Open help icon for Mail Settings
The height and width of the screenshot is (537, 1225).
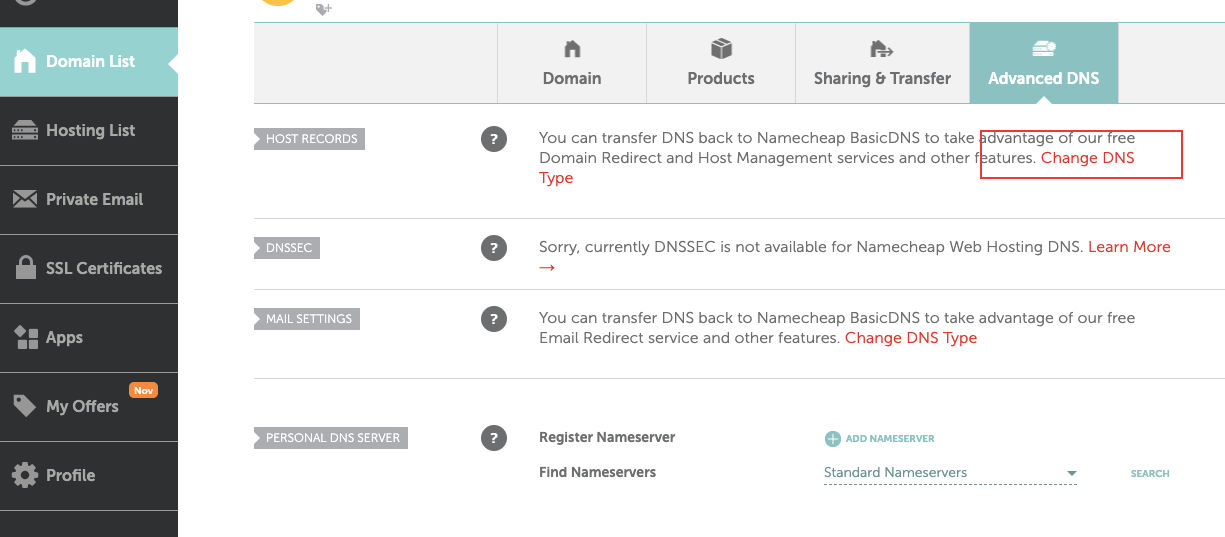coord(494,319)
